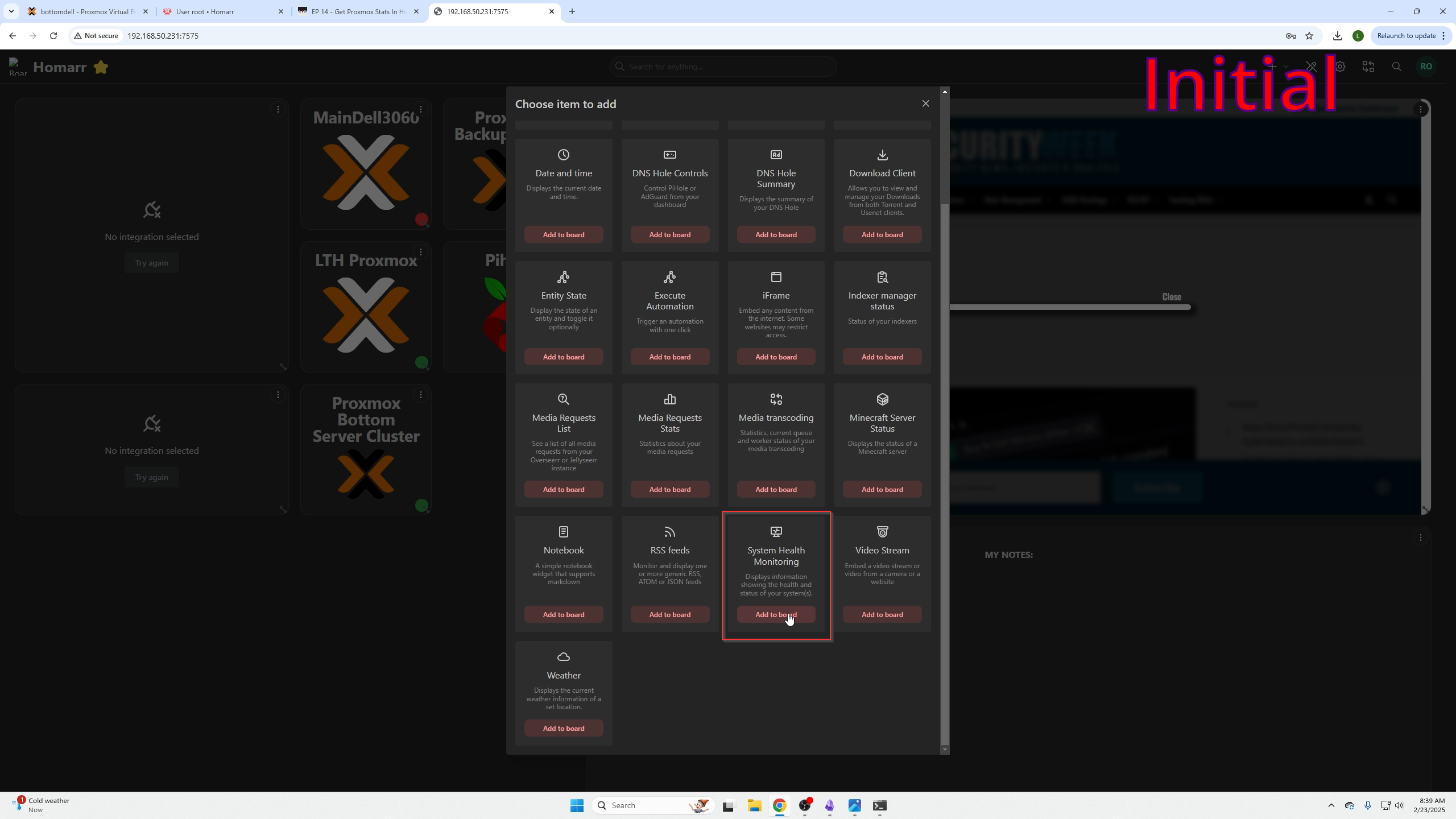This screenshot has height=819, width=1456.
Task: Click the Download Client download icon
Action: pos(882,155)
